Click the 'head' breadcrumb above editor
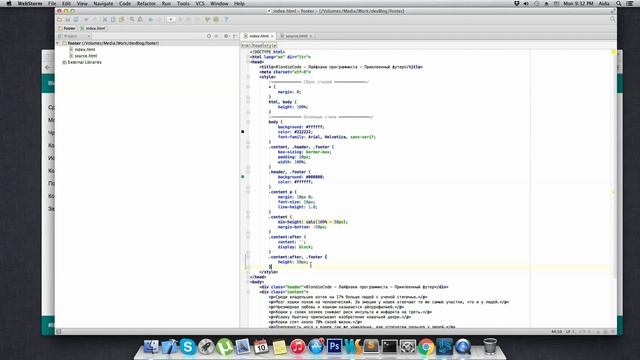 [257, 45]
